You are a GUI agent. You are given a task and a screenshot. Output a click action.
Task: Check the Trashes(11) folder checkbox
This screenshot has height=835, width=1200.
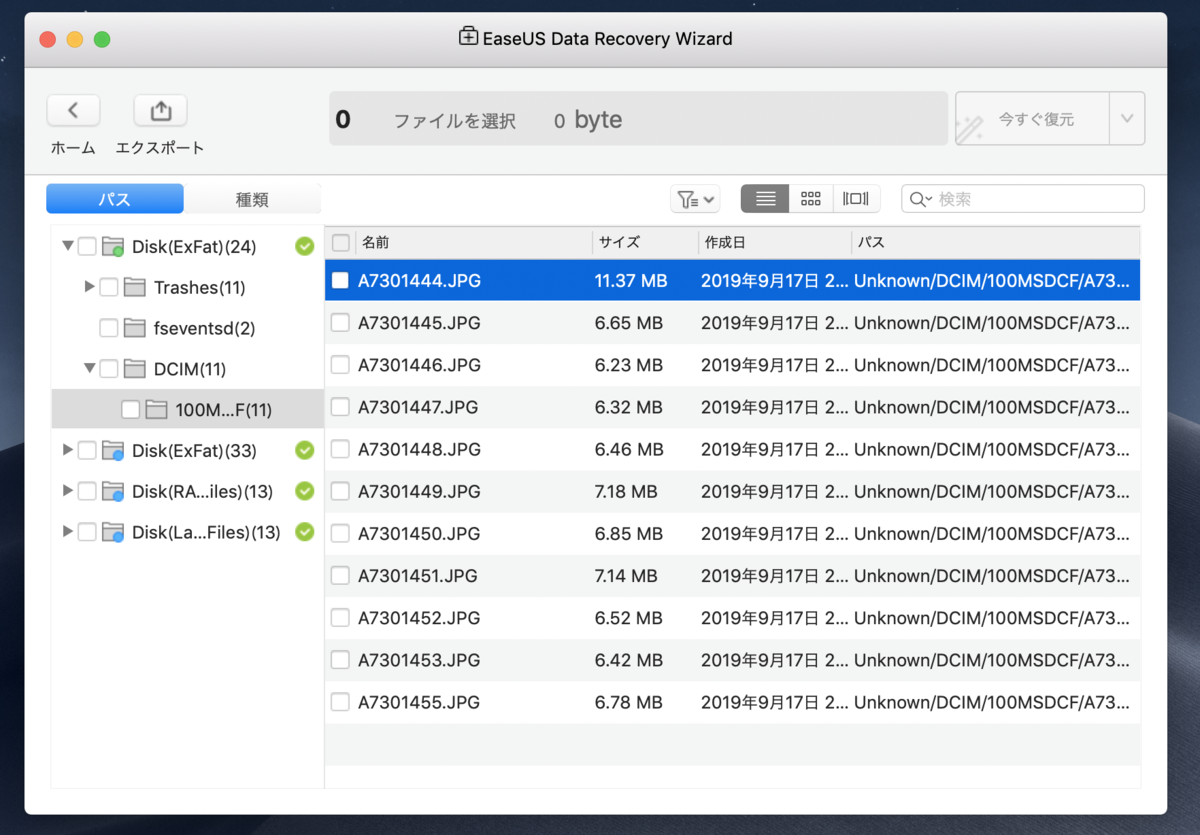coord(109,288)
